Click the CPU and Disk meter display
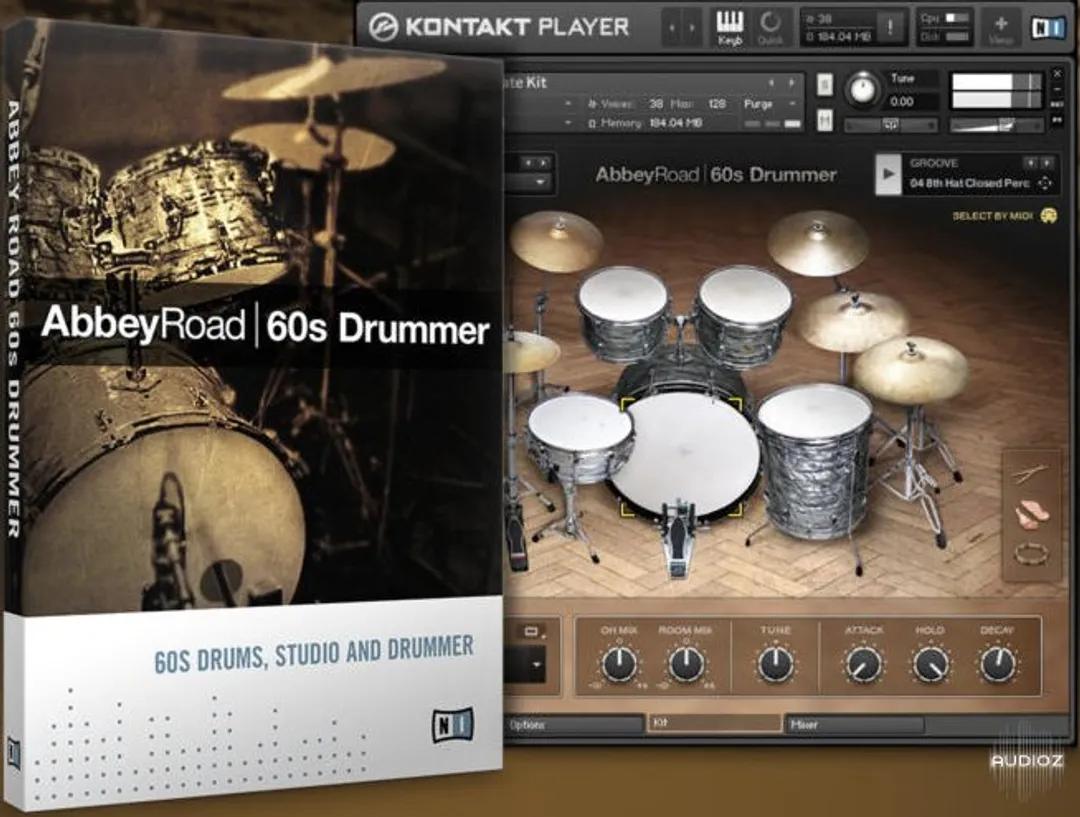1080x817 pixels. point(946,28)
